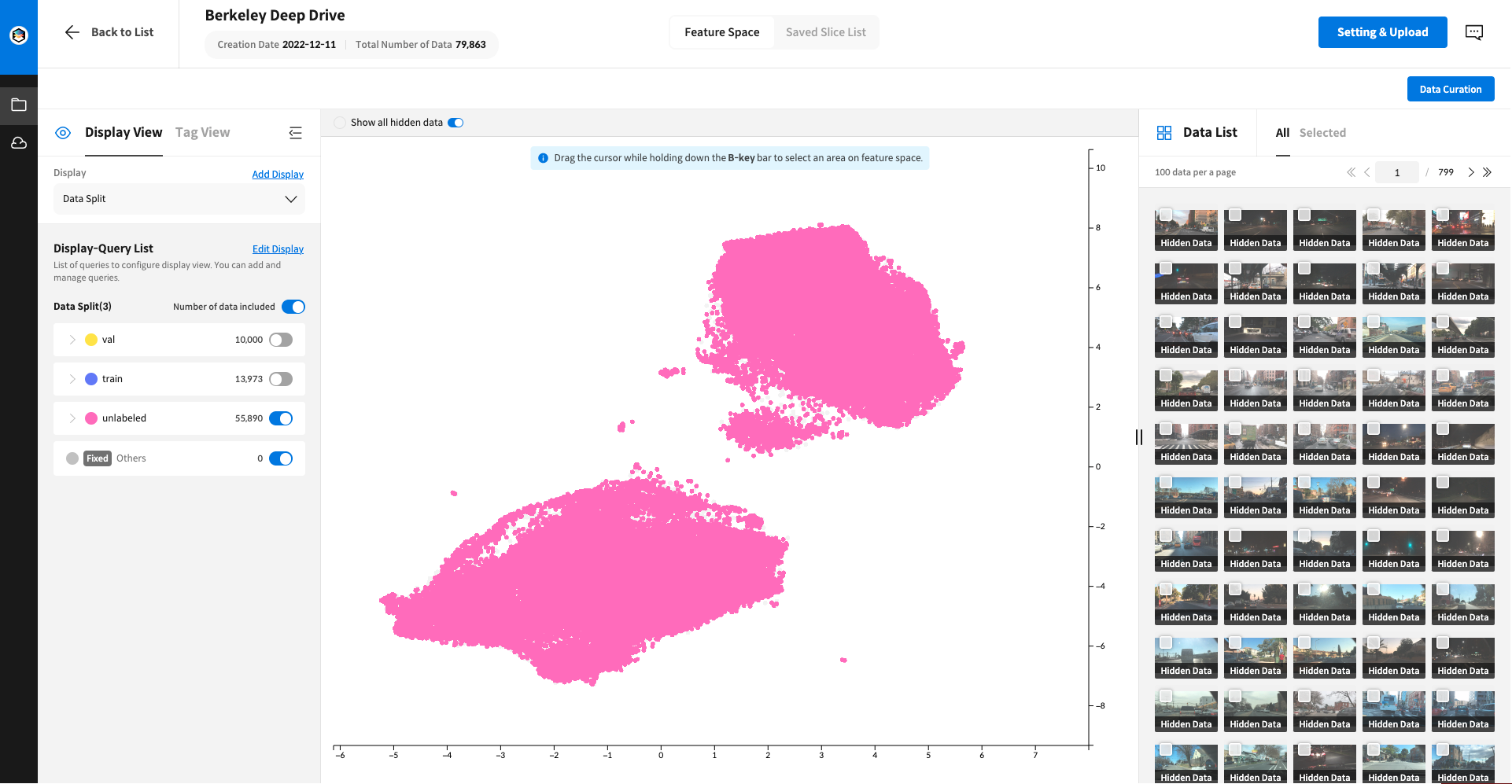Click the 55,890 unlabeled count
1512x784 pixels.
pos(249,418)
